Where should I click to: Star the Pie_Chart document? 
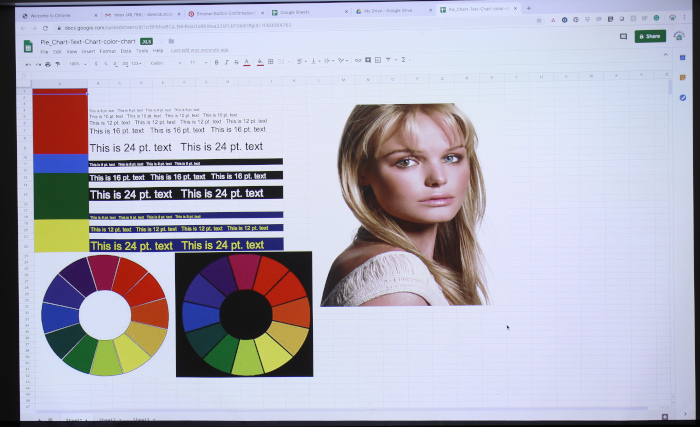pos(162,41)
